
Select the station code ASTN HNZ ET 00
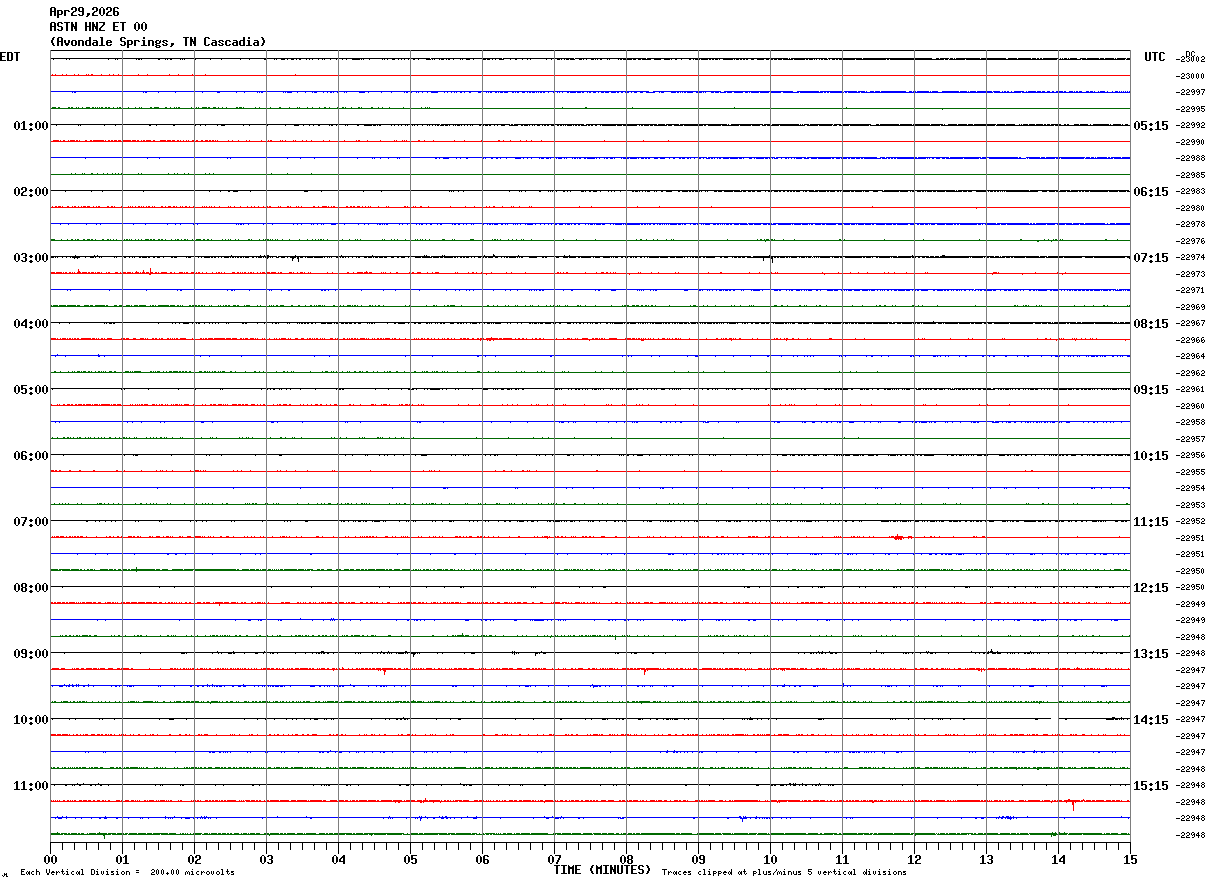click(98, 27)
